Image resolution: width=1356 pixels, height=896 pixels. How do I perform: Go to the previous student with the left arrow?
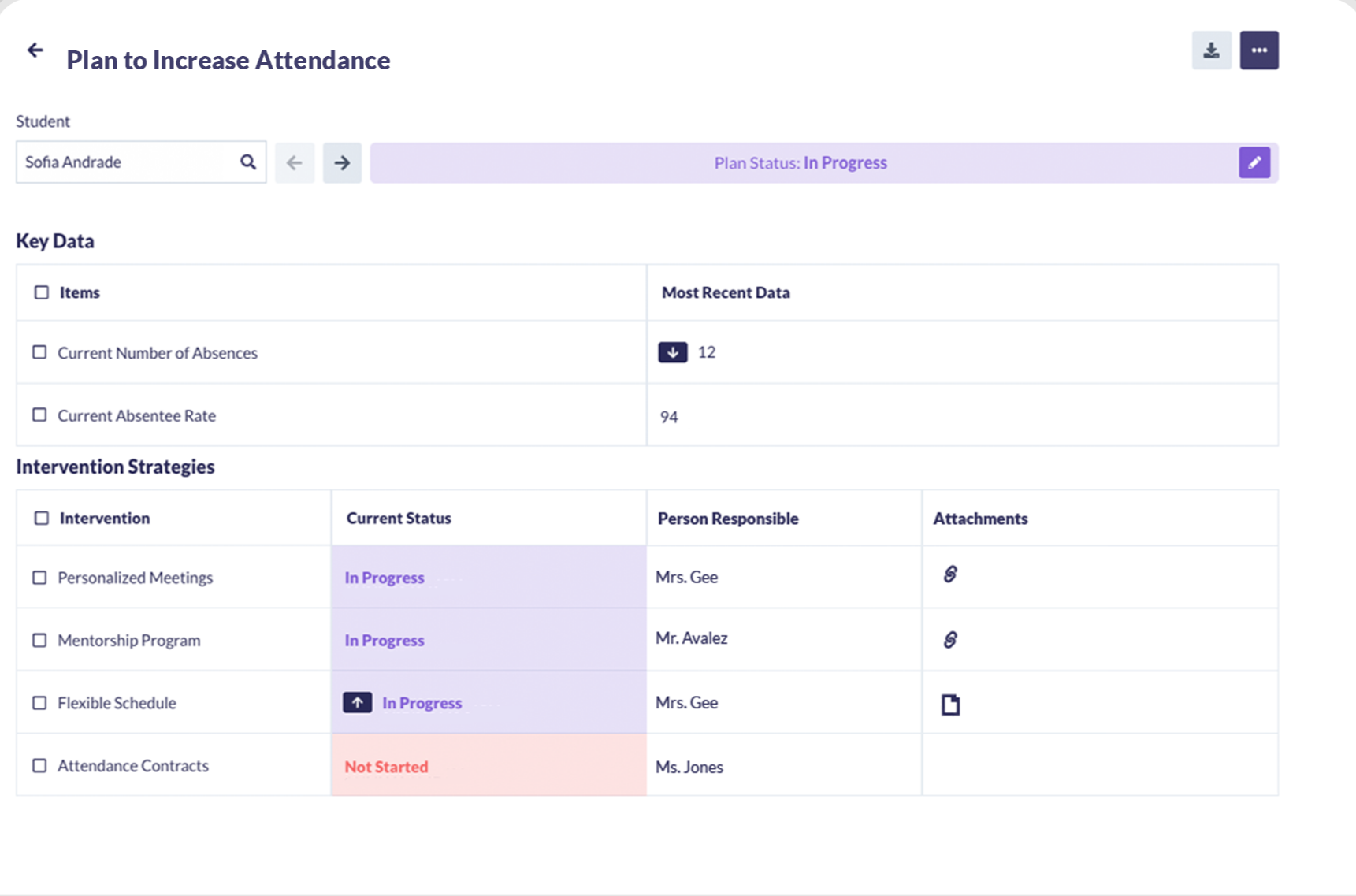click(x=295, y=163)
